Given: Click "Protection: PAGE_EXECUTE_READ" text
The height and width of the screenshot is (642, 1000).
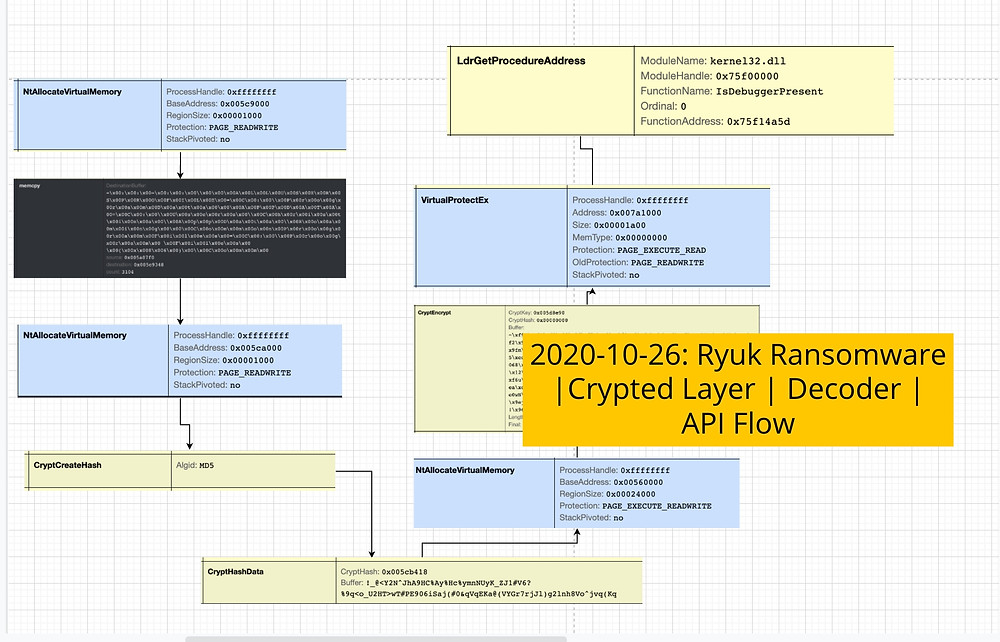Looking at the screenshot, I should click(639, 251).
